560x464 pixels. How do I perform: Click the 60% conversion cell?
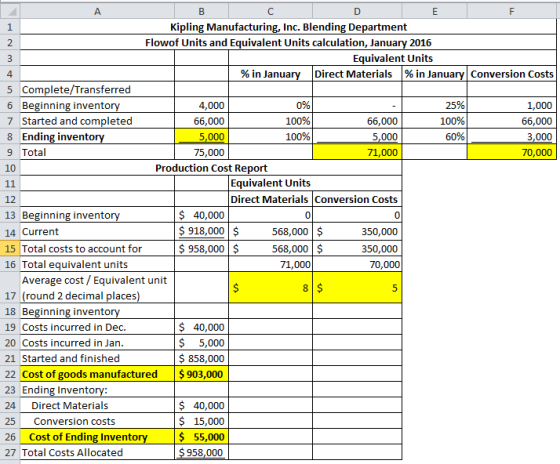(x=434, y=136)
